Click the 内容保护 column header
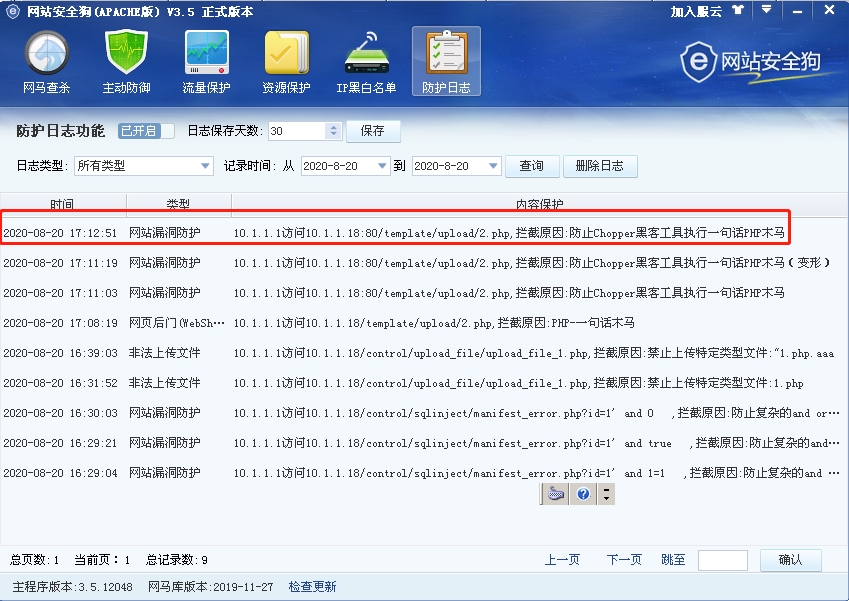Image resolution: width=849 pixels, height=601 pixels. [539, 204]
